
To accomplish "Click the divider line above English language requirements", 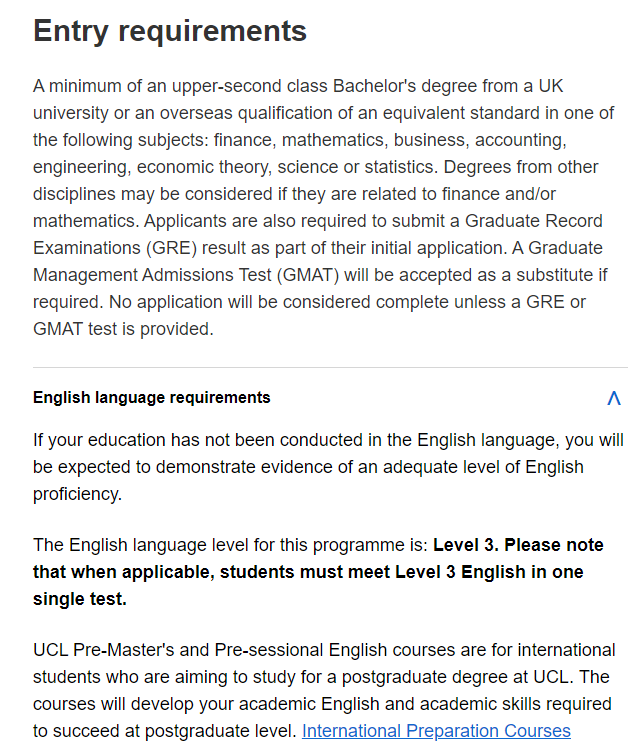I will coord(330,367).
